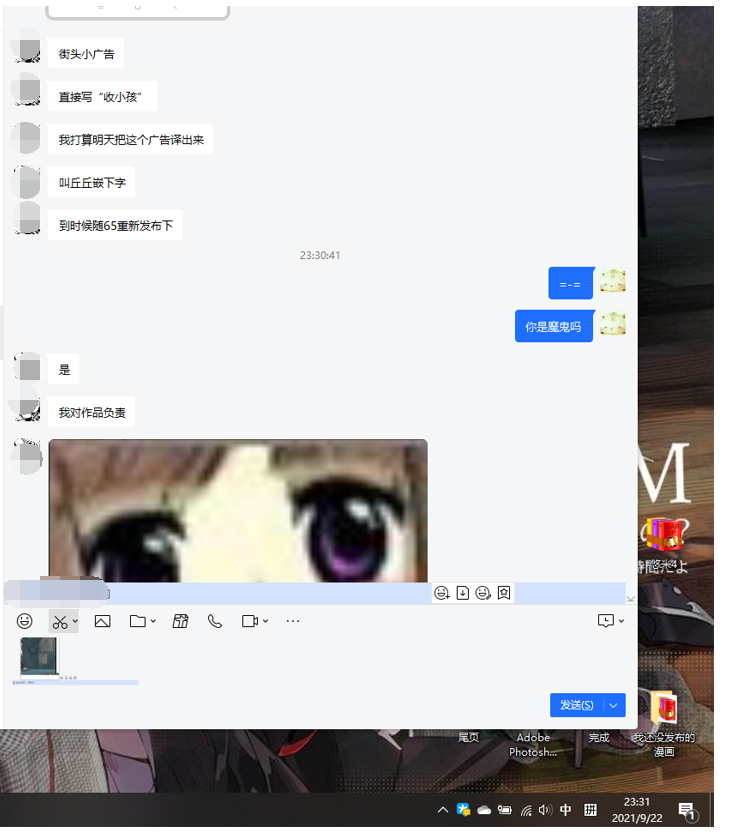Save the image with download icon
The image size is (745, 837).
pyautogui.click(x=463, y=593)
